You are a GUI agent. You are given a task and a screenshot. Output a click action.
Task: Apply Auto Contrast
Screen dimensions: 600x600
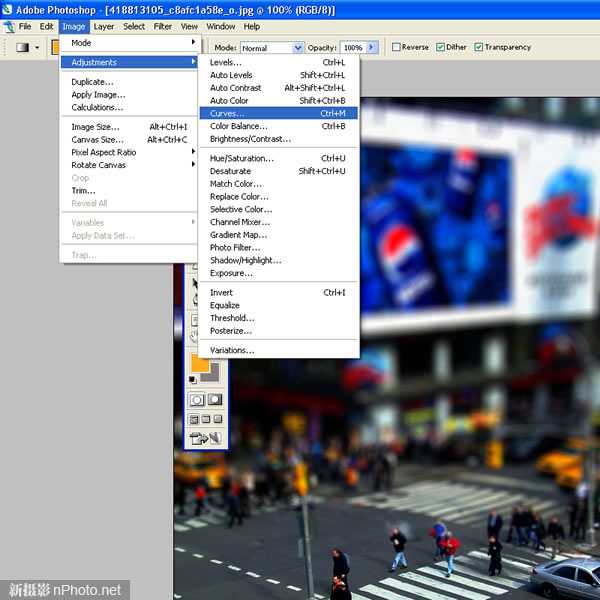(279, 88)
